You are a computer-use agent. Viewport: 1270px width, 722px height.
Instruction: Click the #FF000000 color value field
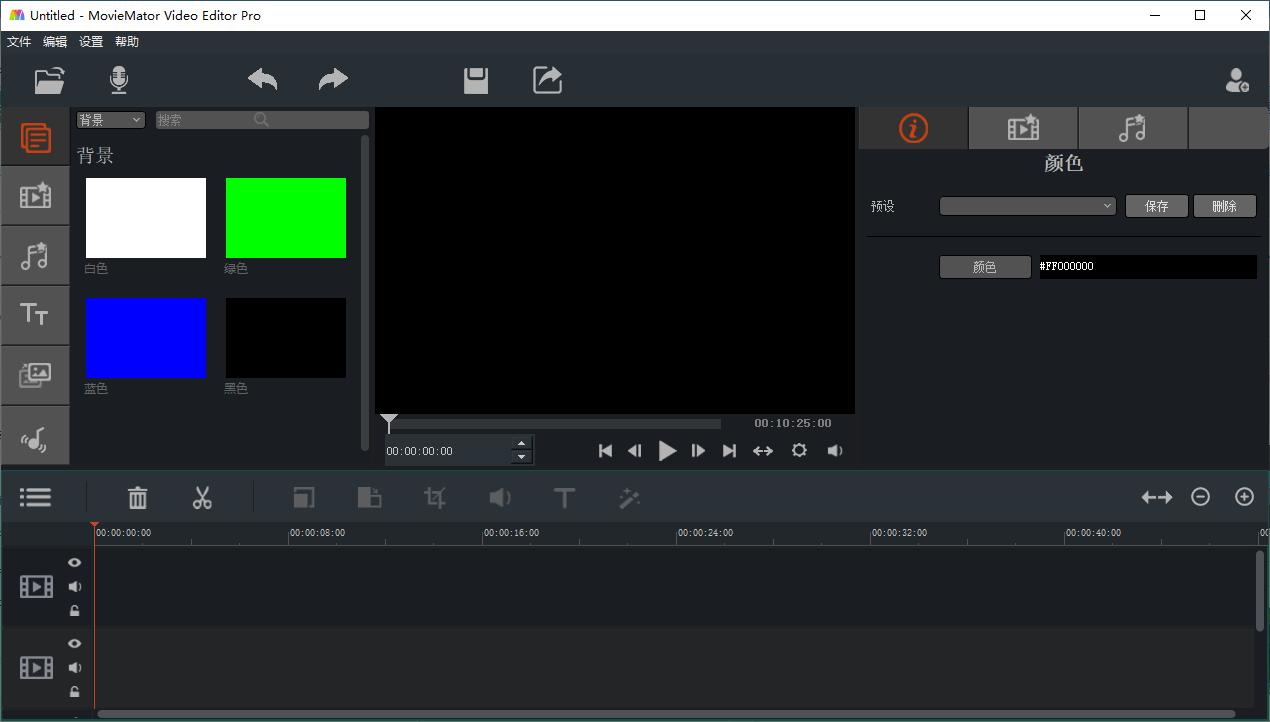1147,267
